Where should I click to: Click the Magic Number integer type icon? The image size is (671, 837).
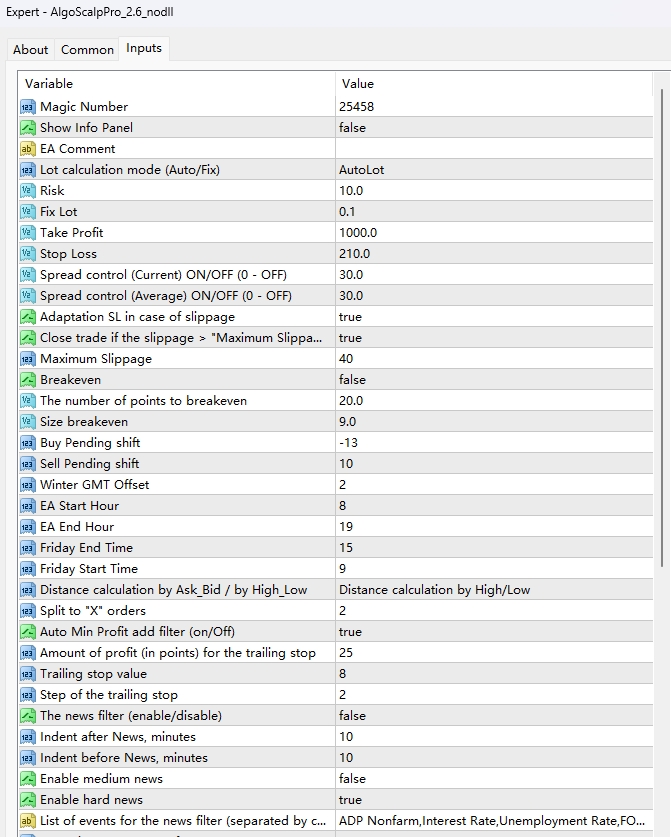pos(28,107)
